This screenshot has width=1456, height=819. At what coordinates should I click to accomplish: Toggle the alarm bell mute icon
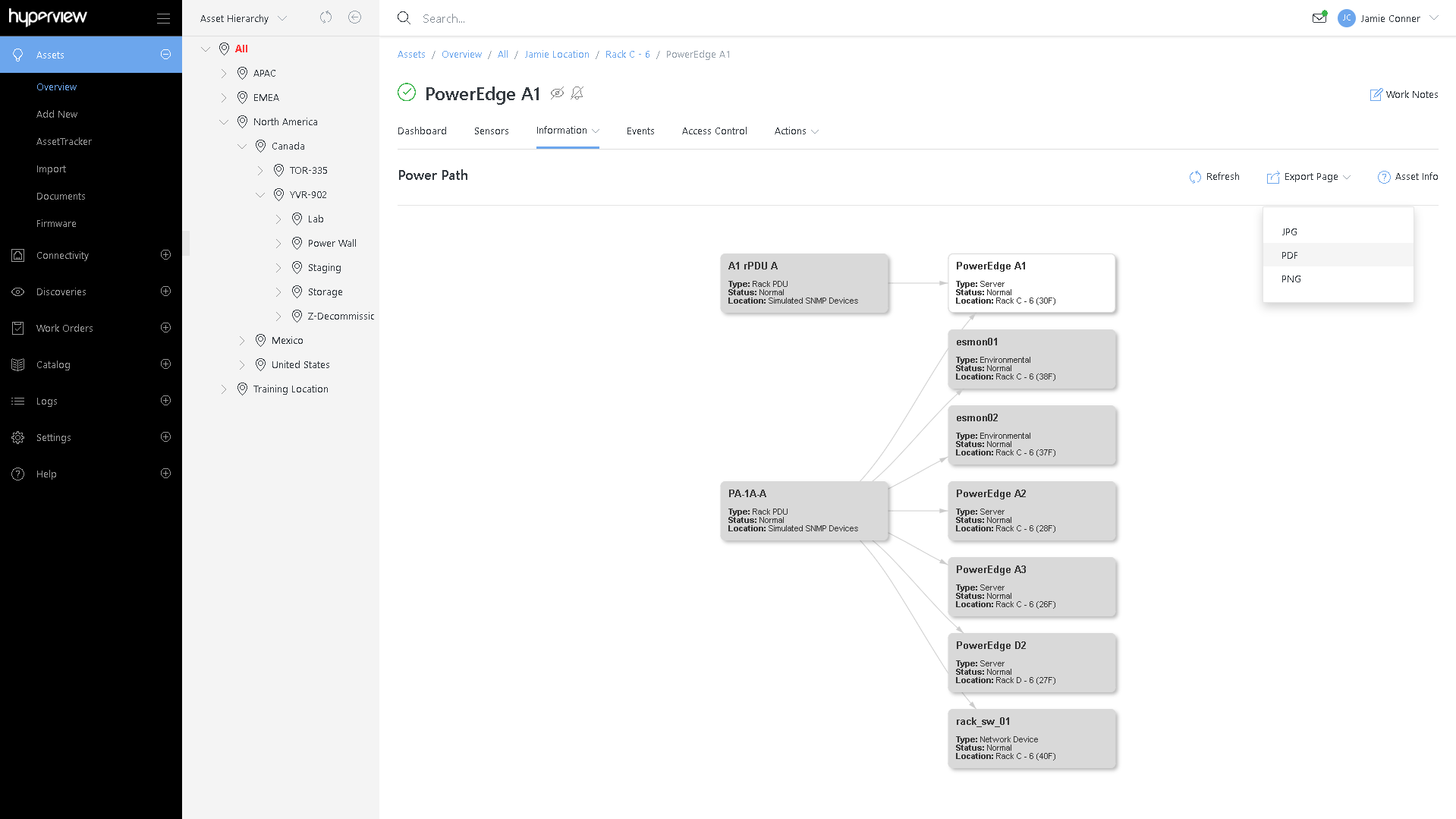tap(577, 93)
